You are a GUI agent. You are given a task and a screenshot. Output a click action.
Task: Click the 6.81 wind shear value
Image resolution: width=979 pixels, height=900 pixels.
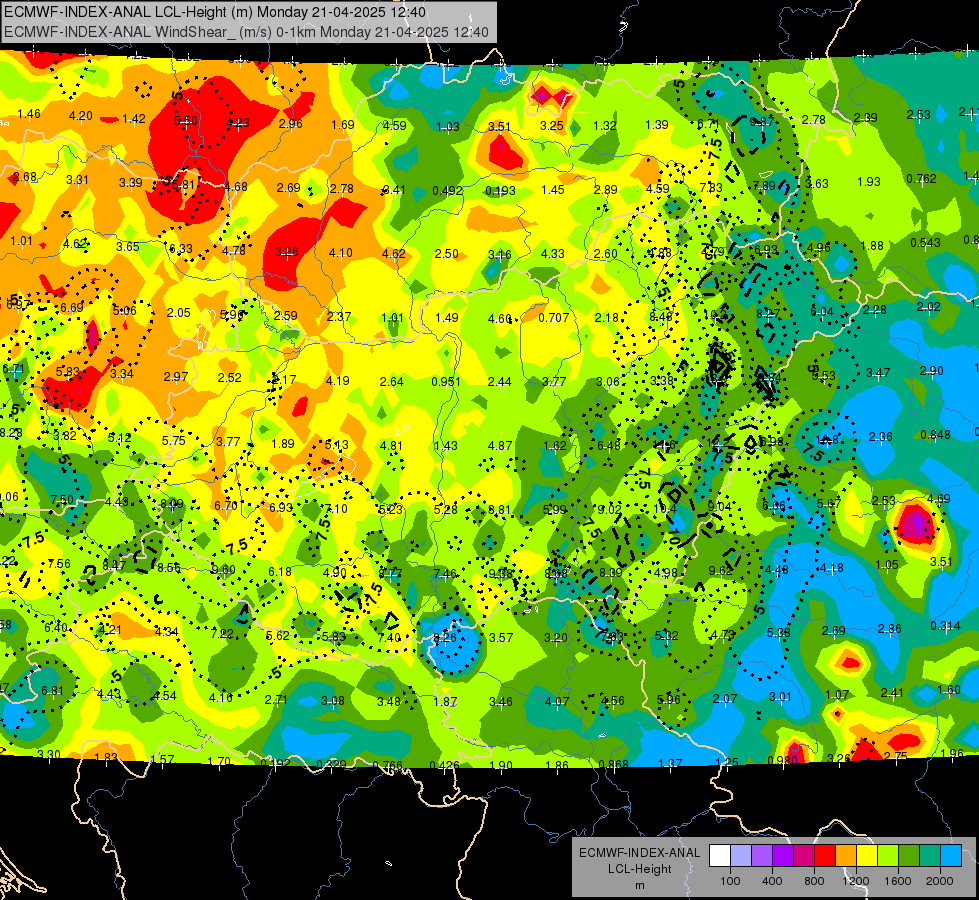52,691
